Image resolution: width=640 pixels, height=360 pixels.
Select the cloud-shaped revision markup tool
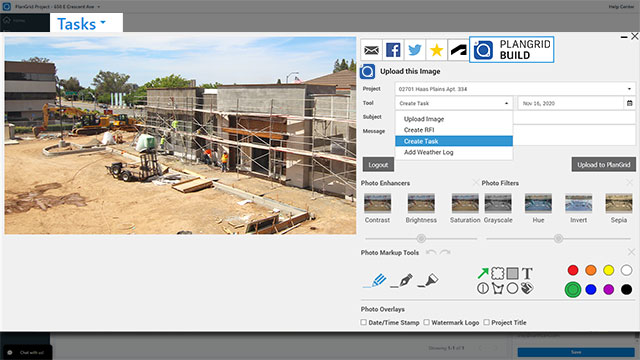tap(498, 273)
